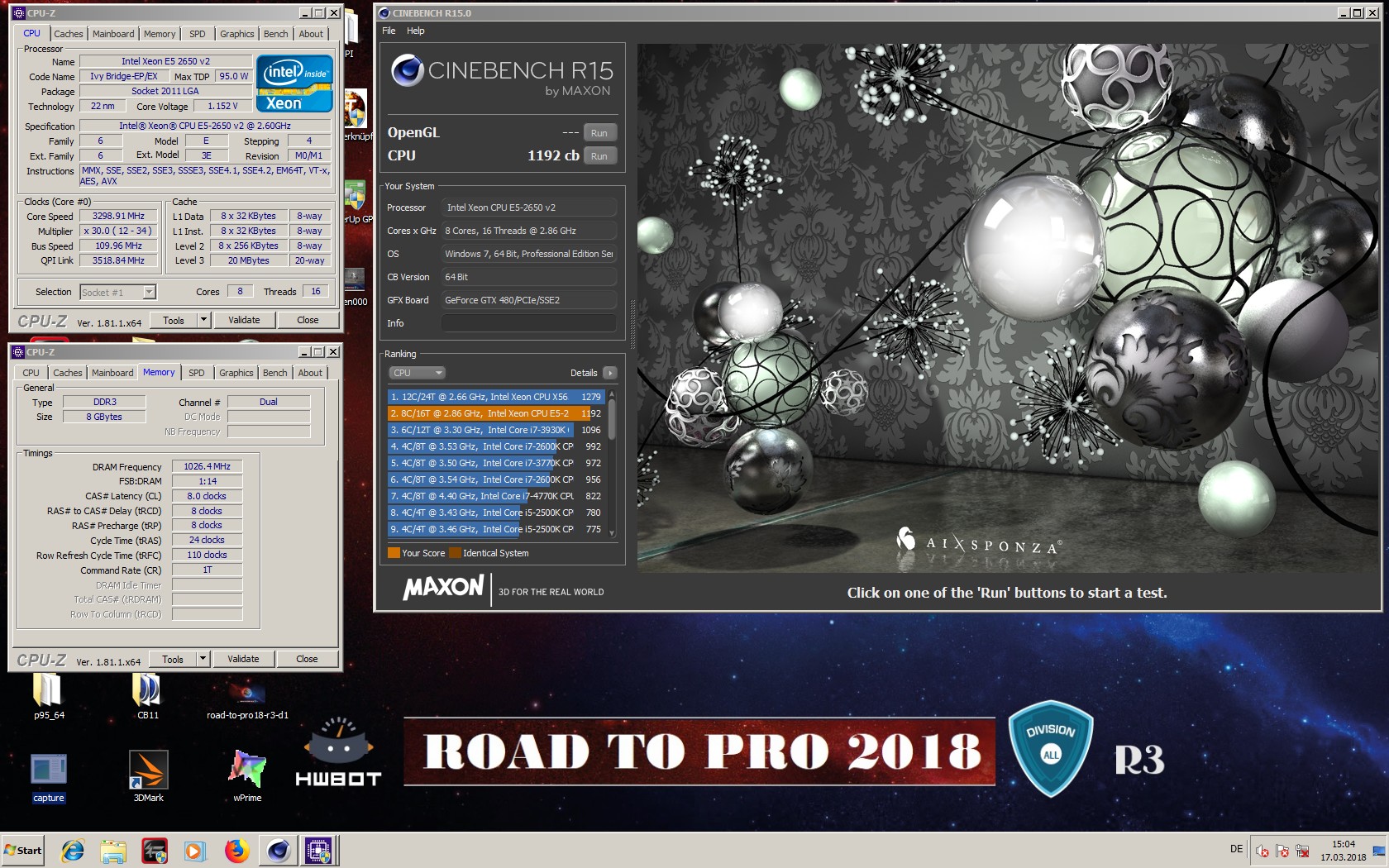Open the Cinebench Help menu

[x=415, y=31]
